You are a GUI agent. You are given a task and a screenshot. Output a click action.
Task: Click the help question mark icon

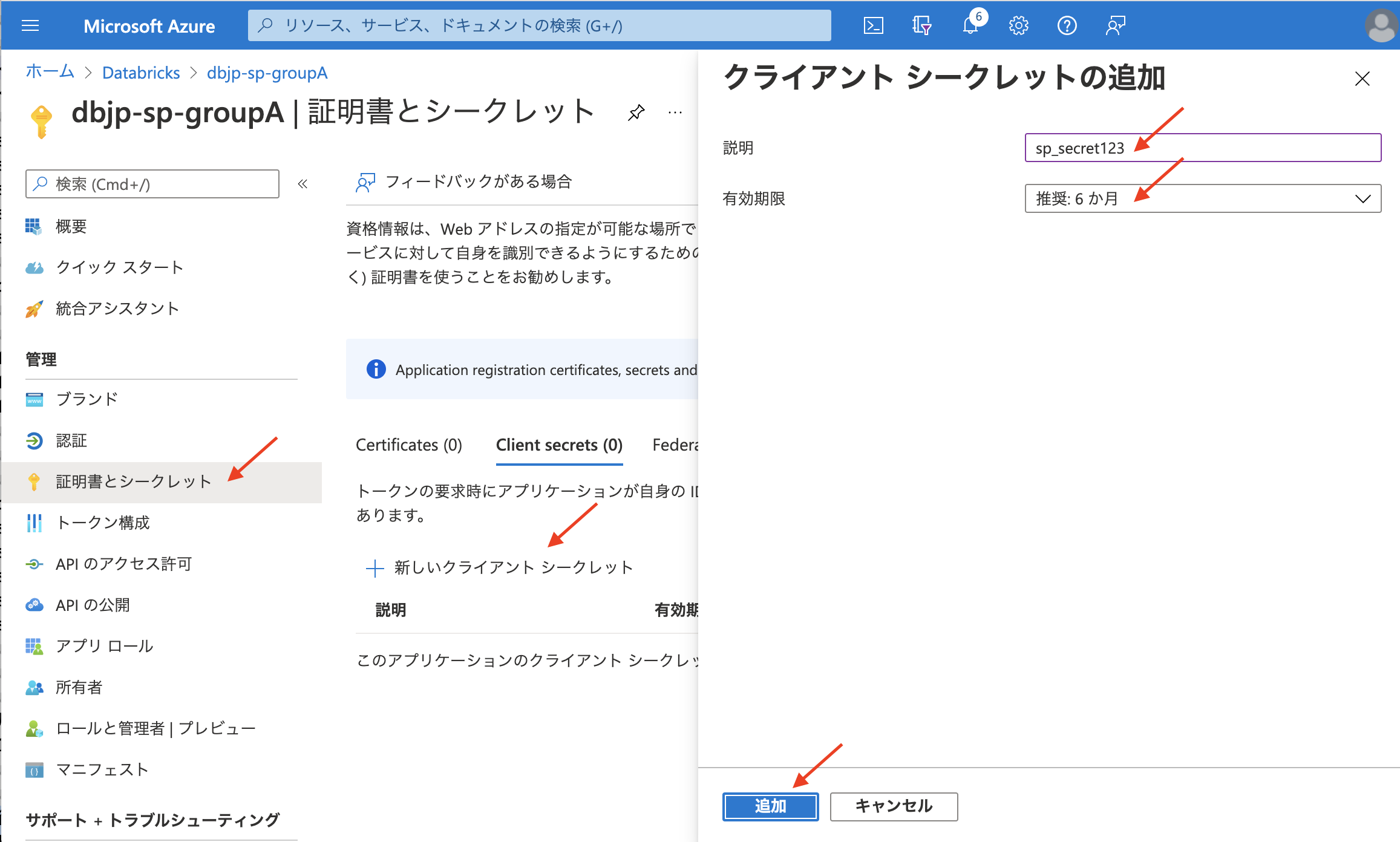click(1067, 25)
